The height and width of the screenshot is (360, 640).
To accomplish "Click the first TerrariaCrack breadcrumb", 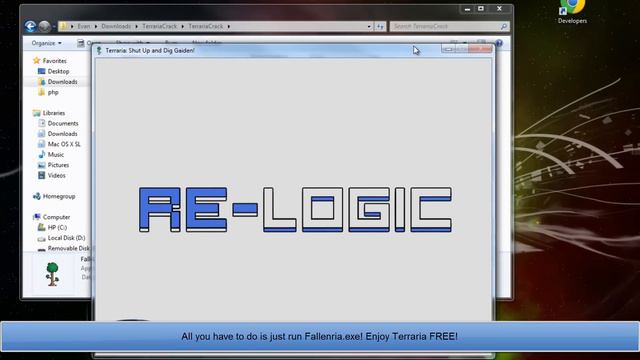I will pyautogui.click(x=160, y=26).
